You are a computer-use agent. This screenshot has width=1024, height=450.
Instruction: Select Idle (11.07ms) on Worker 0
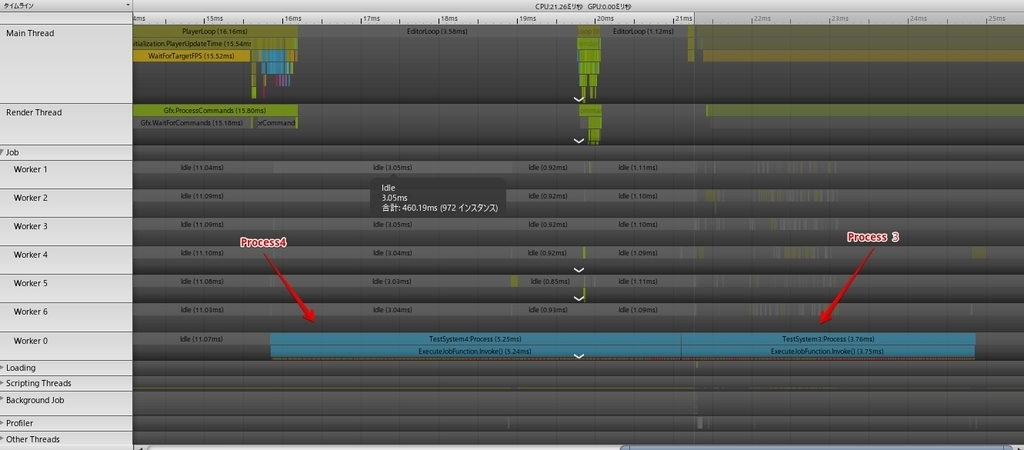(201, 339)
